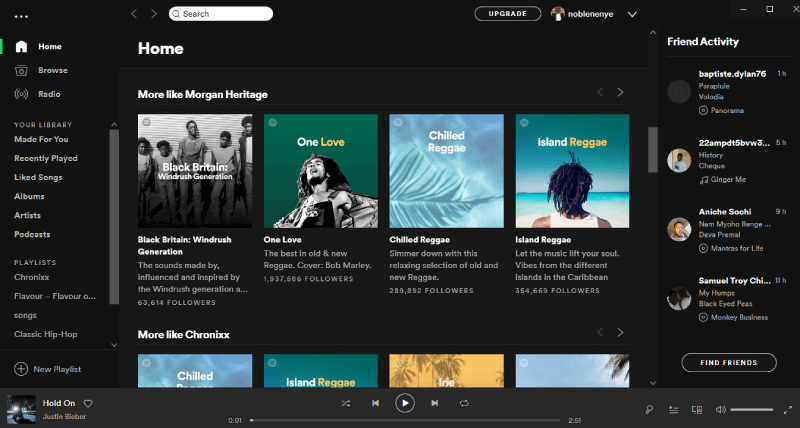Open Ginger Me playlist from friend activity

point(728,180)
